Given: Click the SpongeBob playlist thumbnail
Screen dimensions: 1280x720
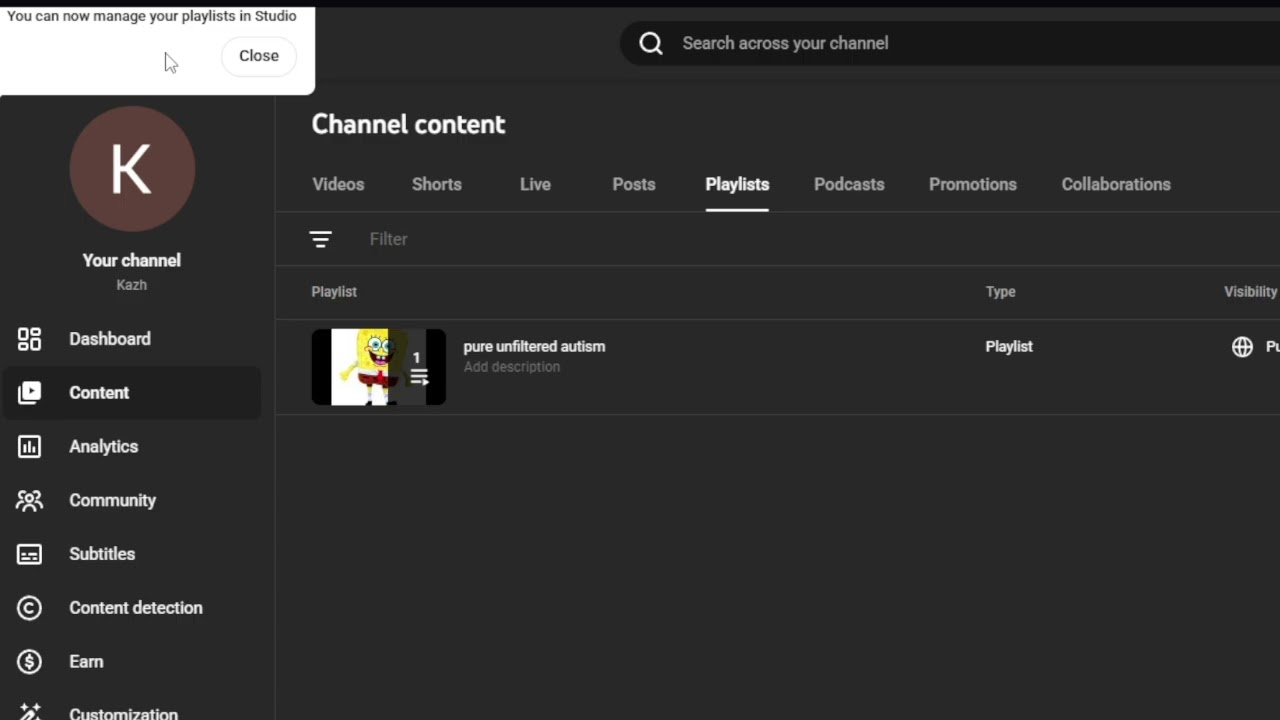Looking at the screenshot, I should 378,367.
